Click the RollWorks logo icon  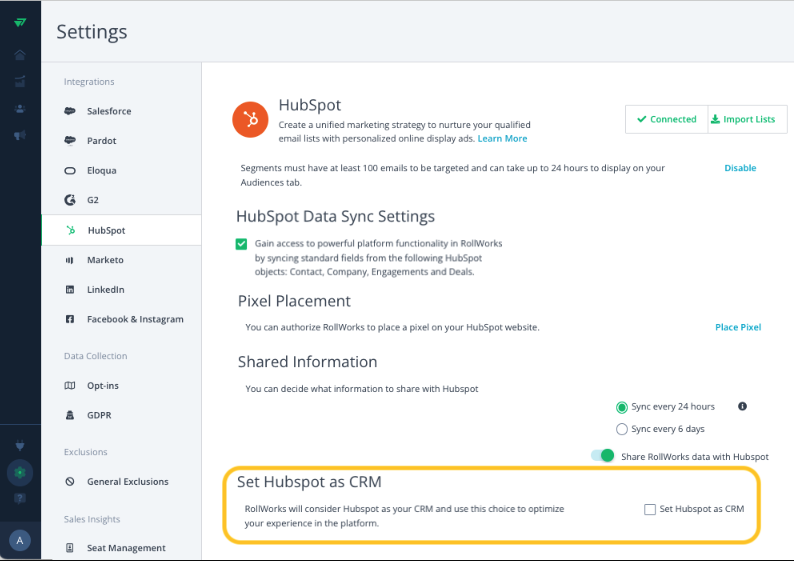click(20, 22)
